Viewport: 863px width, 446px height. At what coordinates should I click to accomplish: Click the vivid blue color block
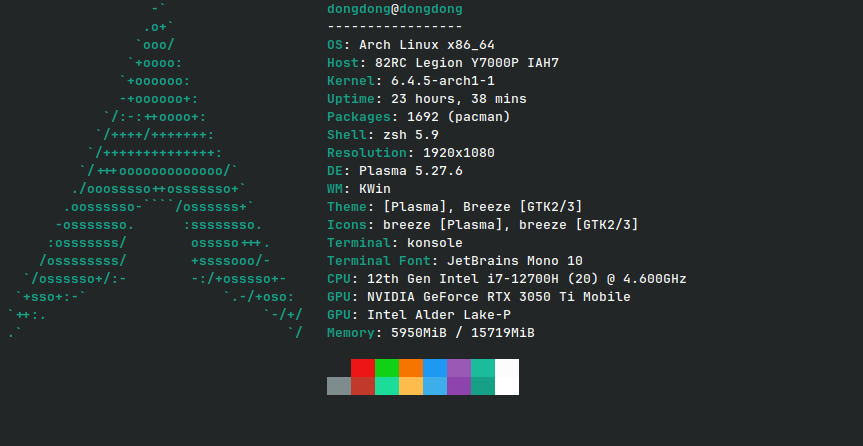(x=435, y=368)
